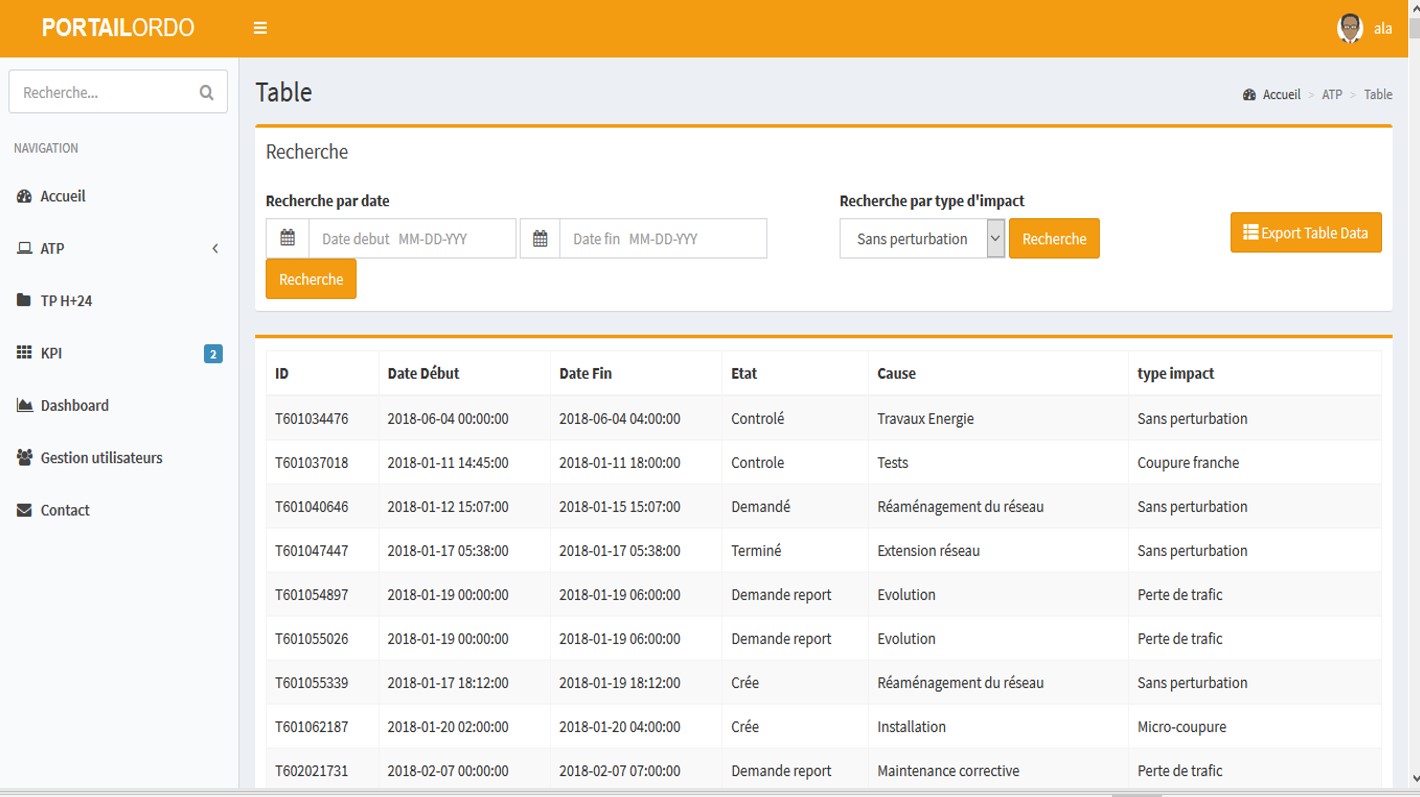Click the Contact envelope icon
The image size is (1420, 797).
point(25,510)
